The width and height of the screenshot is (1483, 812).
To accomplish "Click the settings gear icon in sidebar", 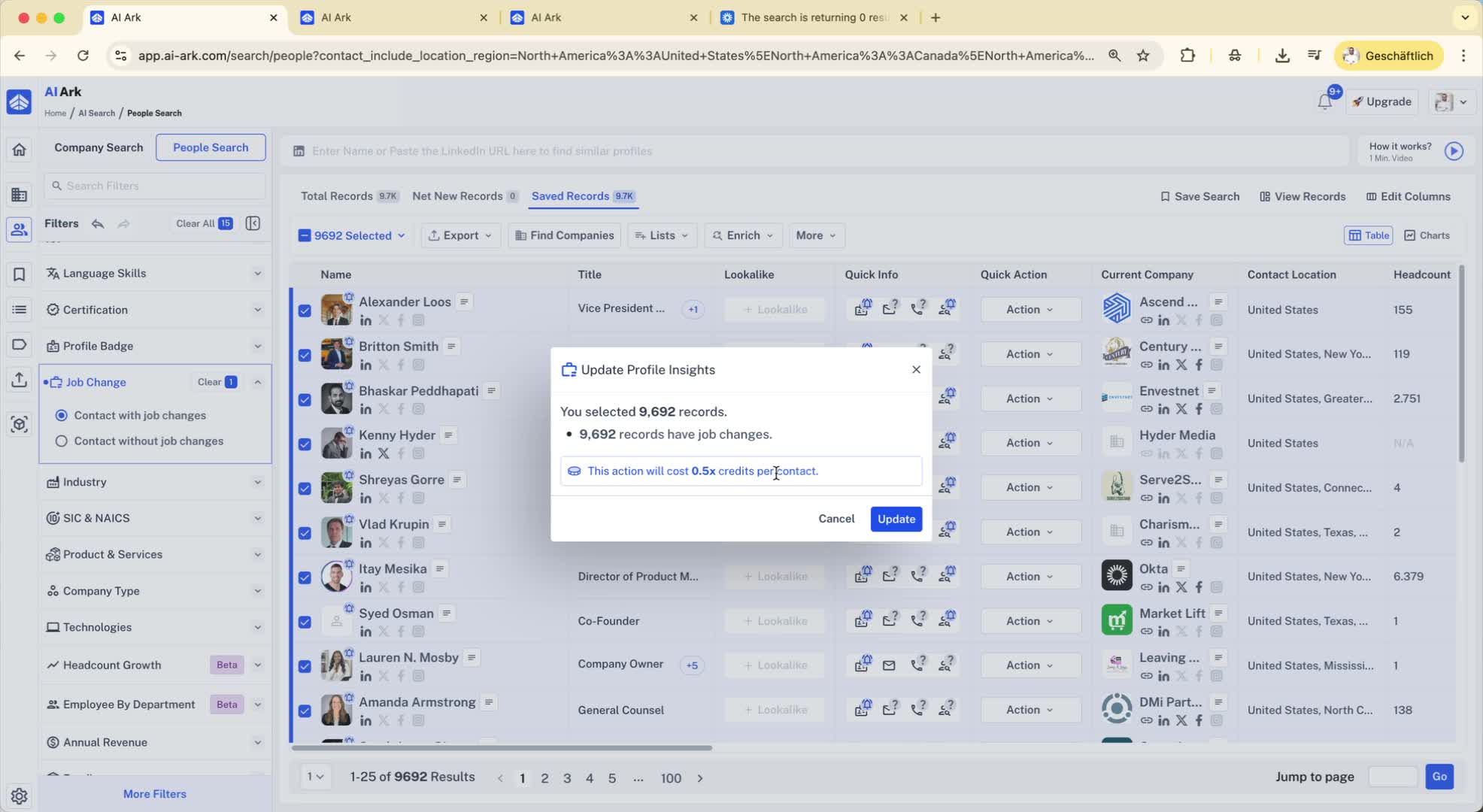I will click(x=20, y=795).
